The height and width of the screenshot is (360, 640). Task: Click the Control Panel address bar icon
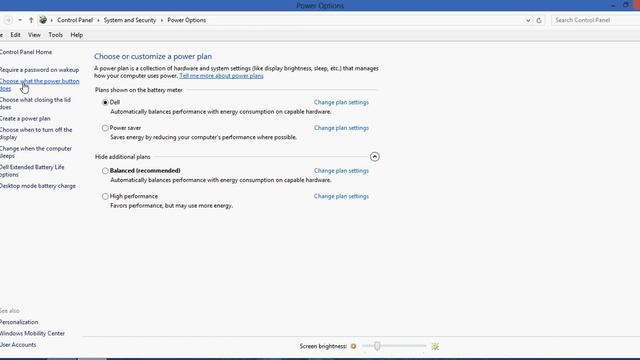pos(43,20)
